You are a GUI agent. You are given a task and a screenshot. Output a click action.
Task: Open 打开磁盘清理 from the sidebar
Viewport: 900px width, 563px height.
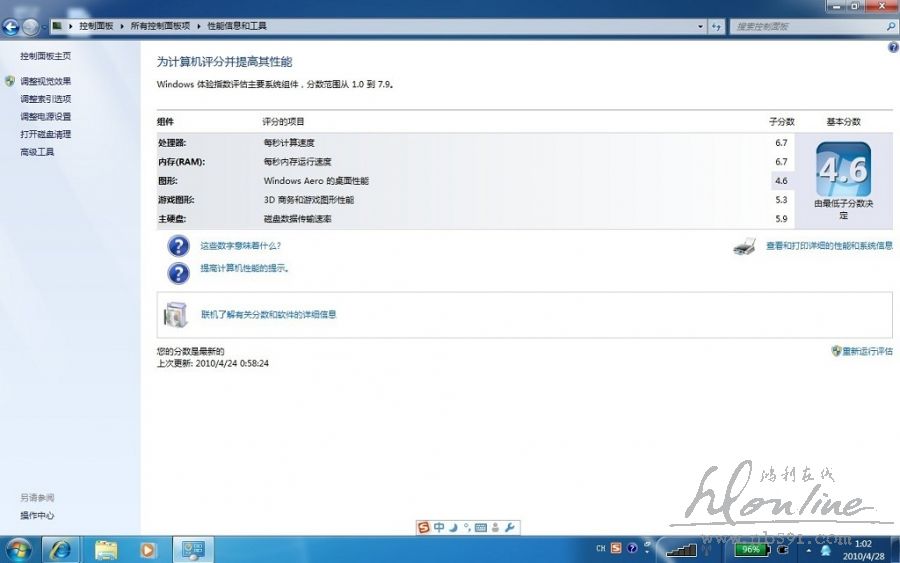[x=45, y=134]
